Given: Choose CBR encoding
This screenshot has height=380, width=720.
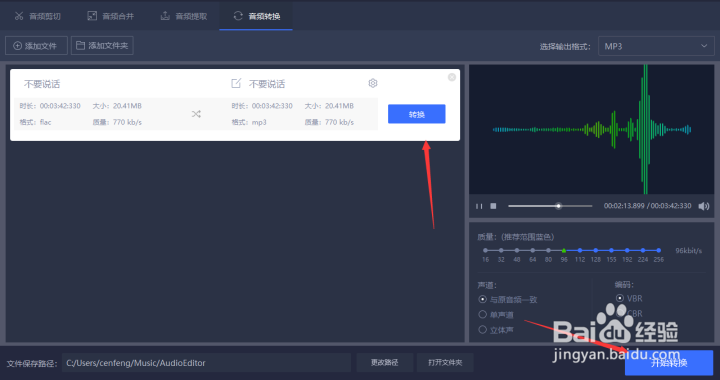Looking at the screenshot, I should pyautogui.click(x=629, y=314).
